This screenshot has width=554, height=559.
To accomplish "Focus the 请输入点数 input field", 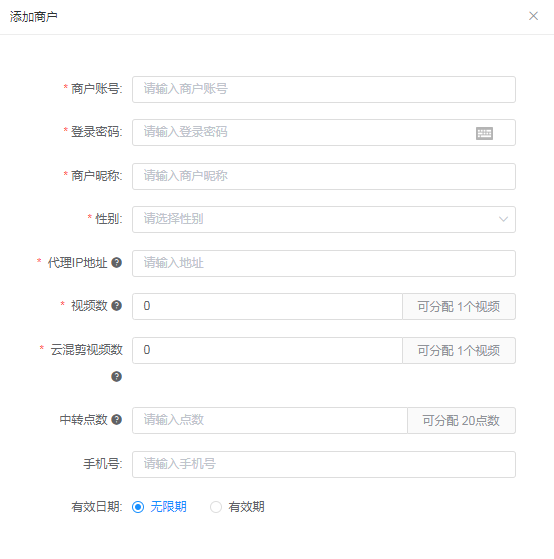I will 270,420.
